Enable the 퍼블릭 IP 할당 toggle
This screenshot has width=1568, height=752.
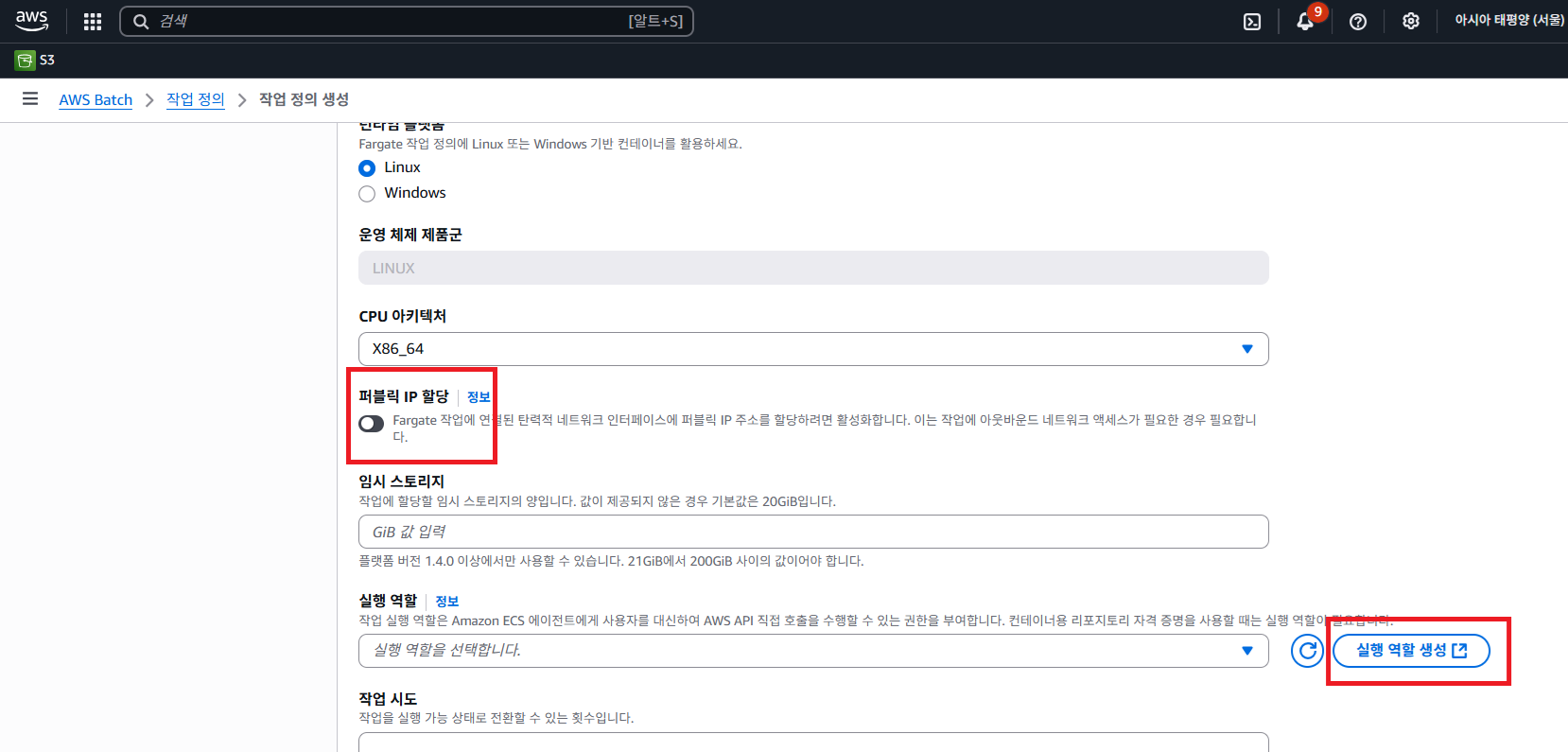pos(372,424)
